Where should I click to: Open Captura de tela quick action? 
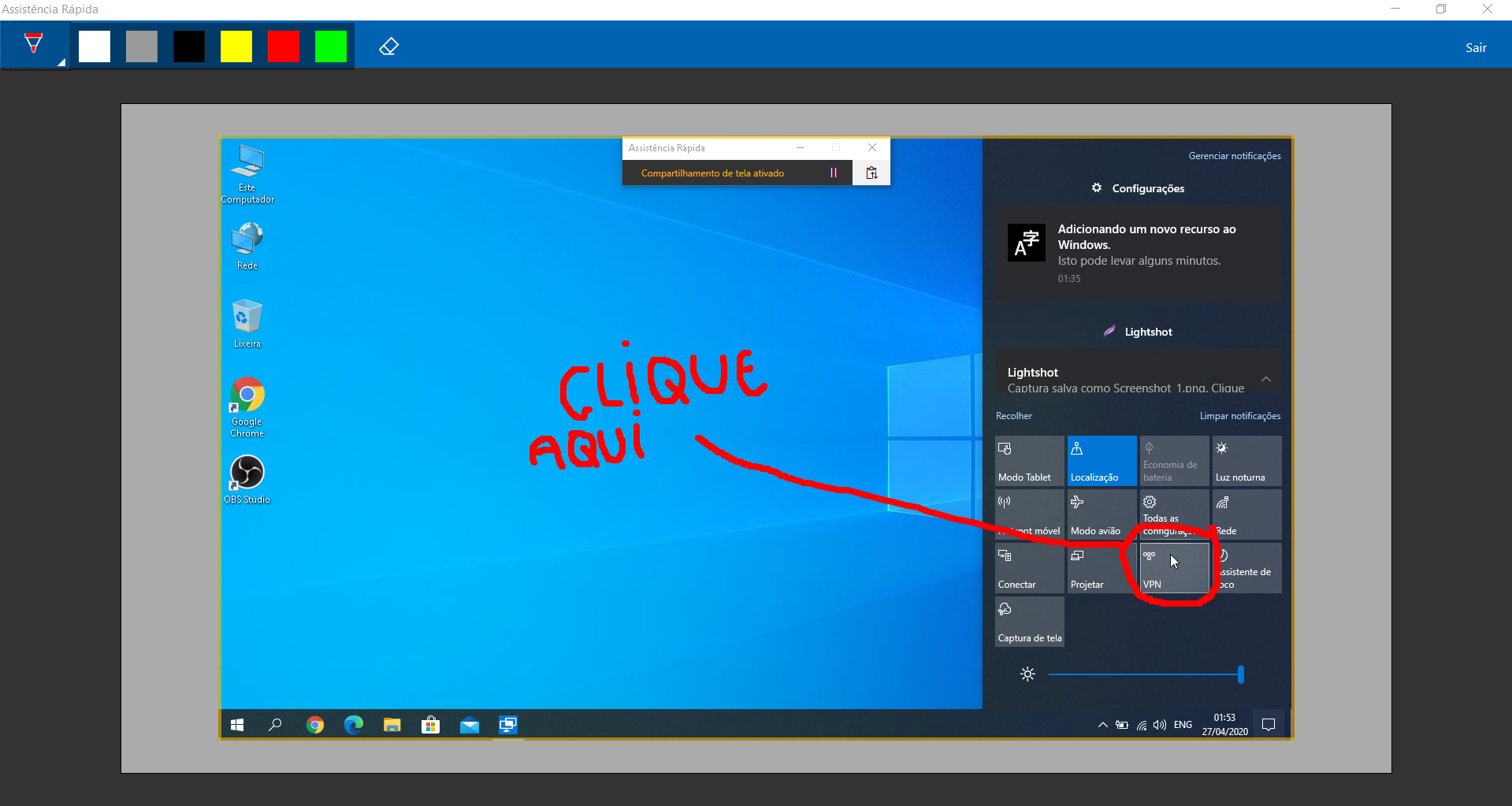point(1029,622)
